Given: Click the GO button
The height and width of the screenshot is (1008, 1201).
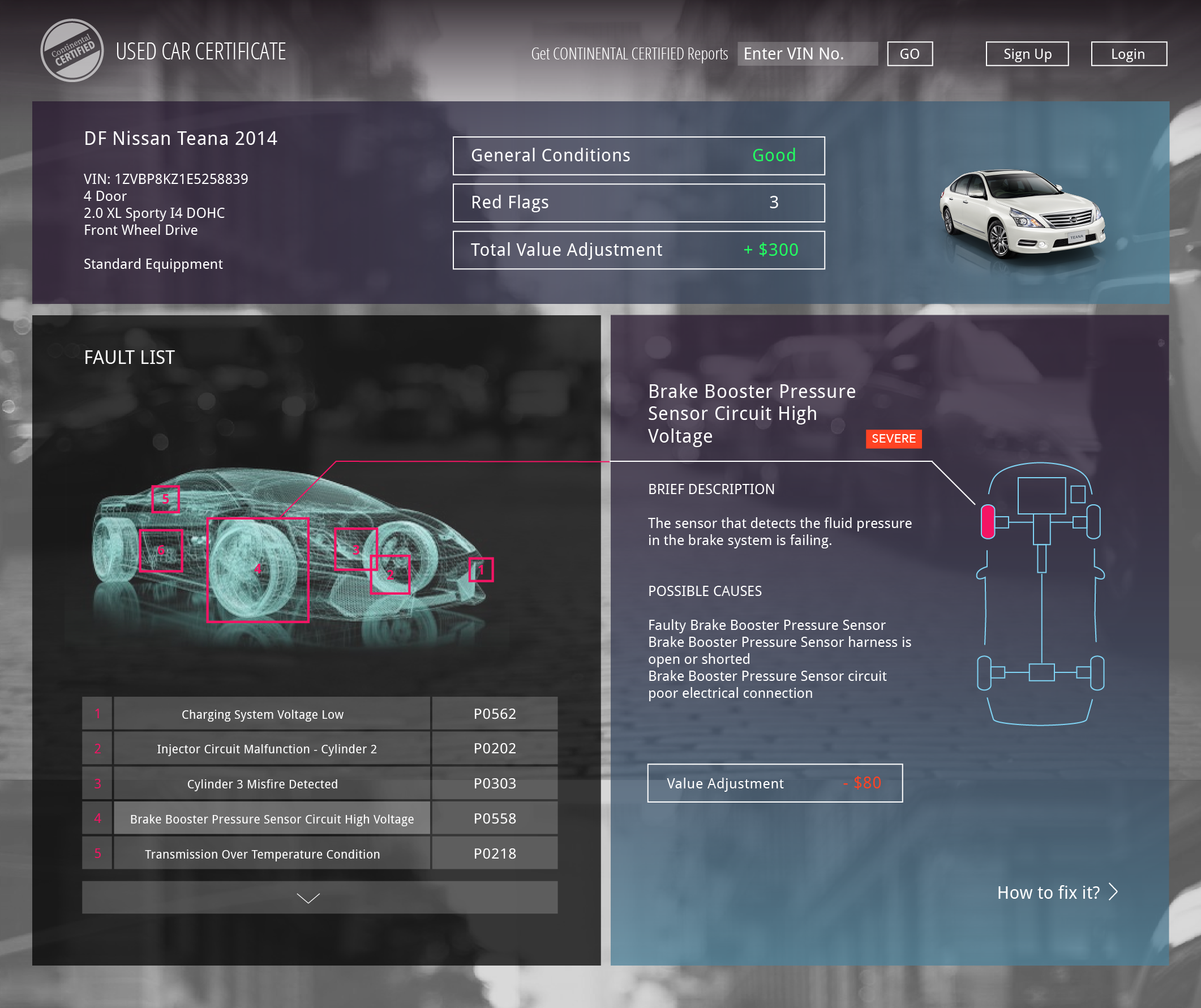Looking at the screenshot, I should pos(910,54).
